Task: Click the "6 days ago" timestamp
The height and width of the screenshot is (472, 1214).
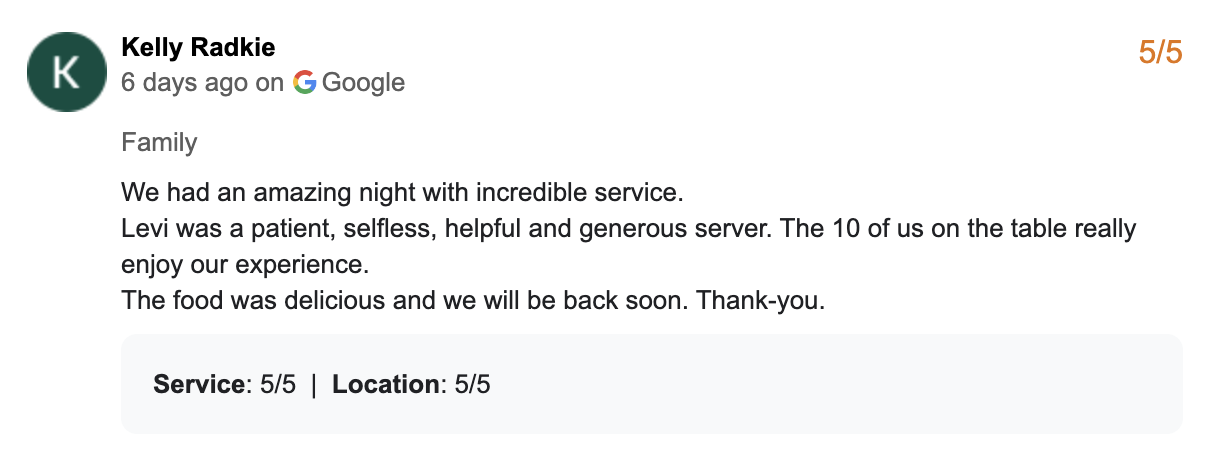Action: tap(184, 83)
